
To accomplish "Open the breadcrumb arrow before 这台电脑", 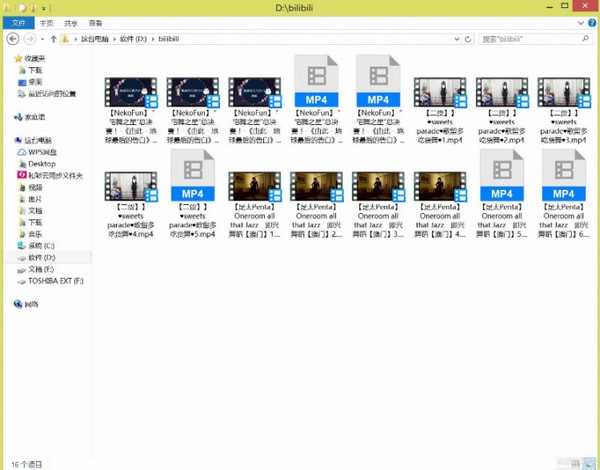I will [x=76, y=39].
